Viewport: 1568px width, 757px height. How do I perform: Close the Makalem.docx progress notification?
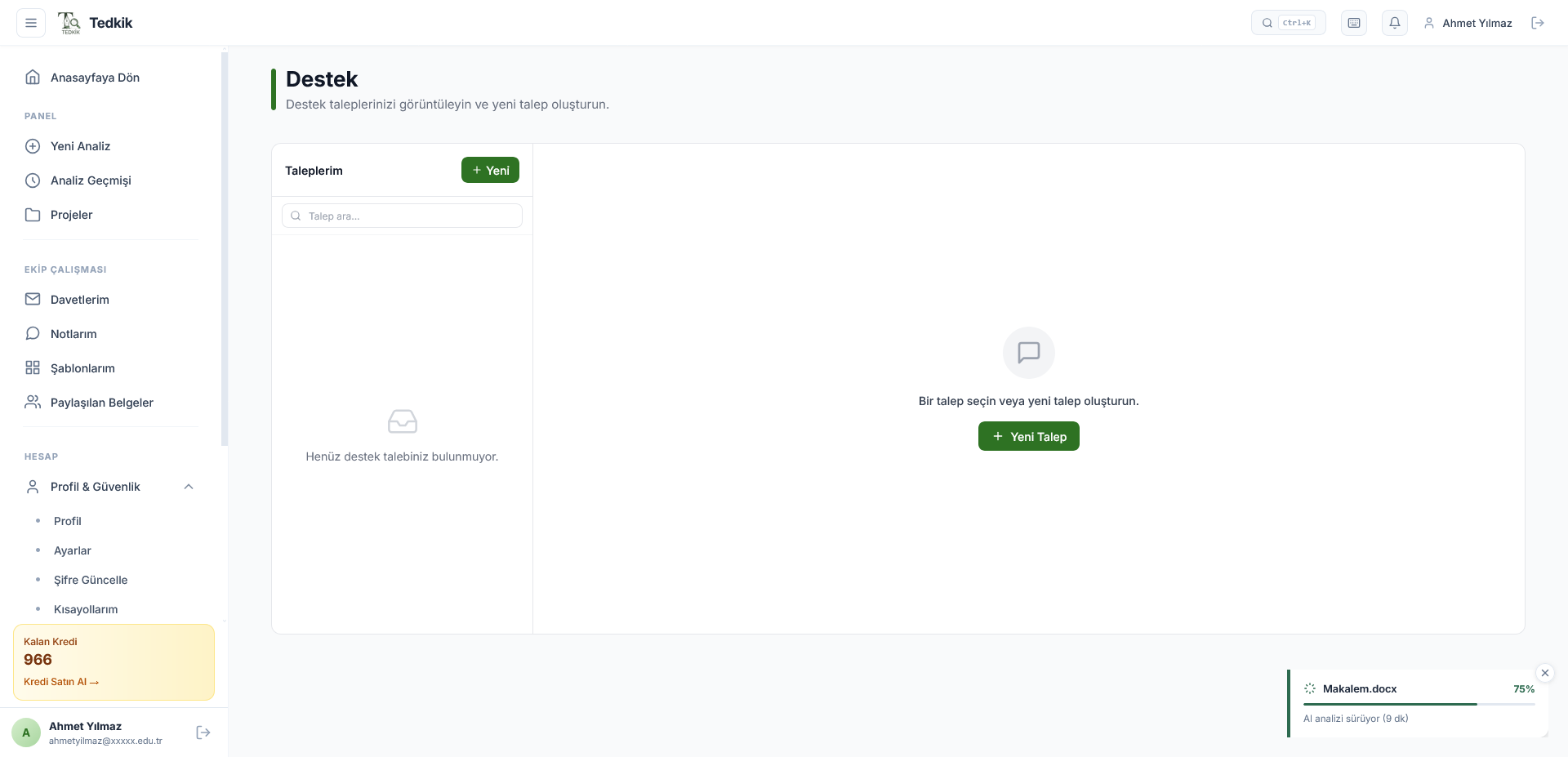[1545, 673]
